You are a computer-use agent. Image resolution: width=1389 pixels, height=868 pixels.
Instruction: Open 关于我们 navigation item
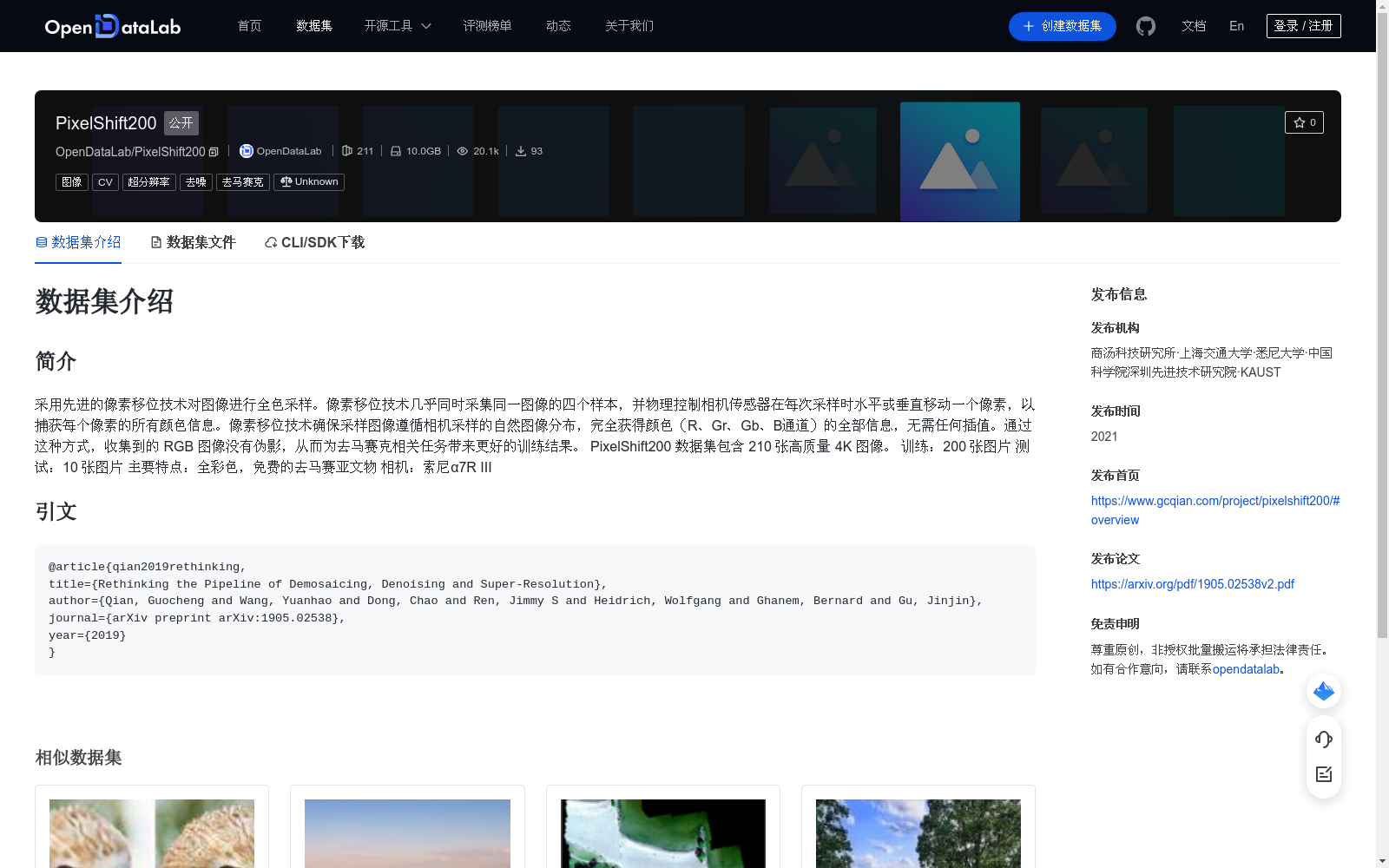coord(629,26)
